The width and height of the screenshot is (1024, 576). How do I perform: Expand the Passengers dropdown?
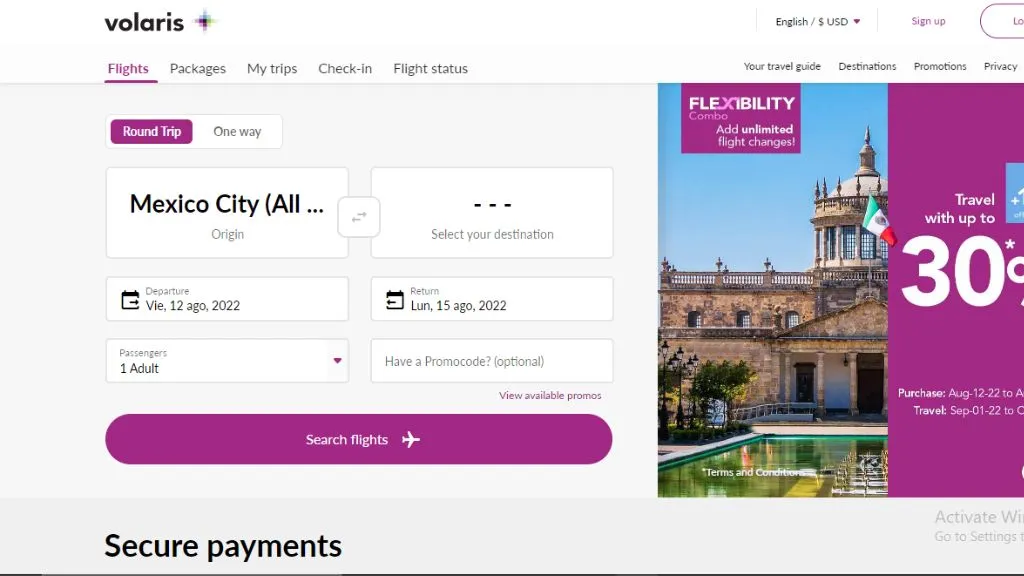pos(337,361)
